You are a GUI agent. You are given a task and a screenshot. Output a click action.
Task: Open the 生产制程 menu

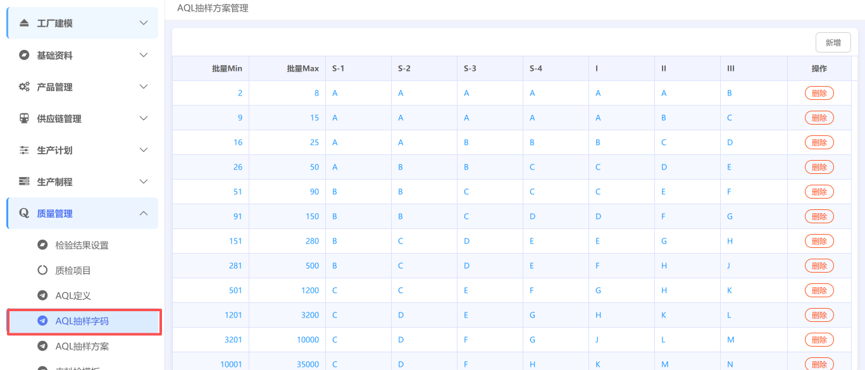(x=83, y=181)
